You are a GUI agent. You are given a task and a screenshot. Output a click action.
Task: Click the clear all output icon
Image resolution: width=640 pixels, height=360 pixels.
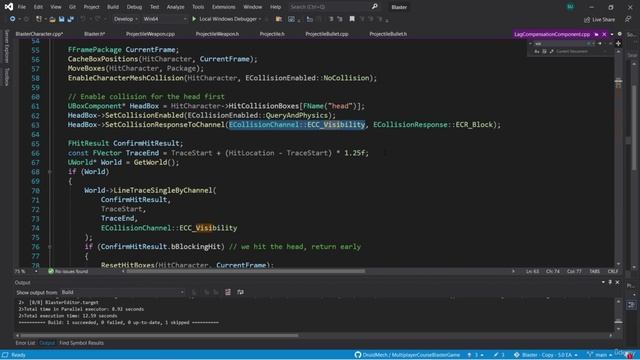point(228,292)
